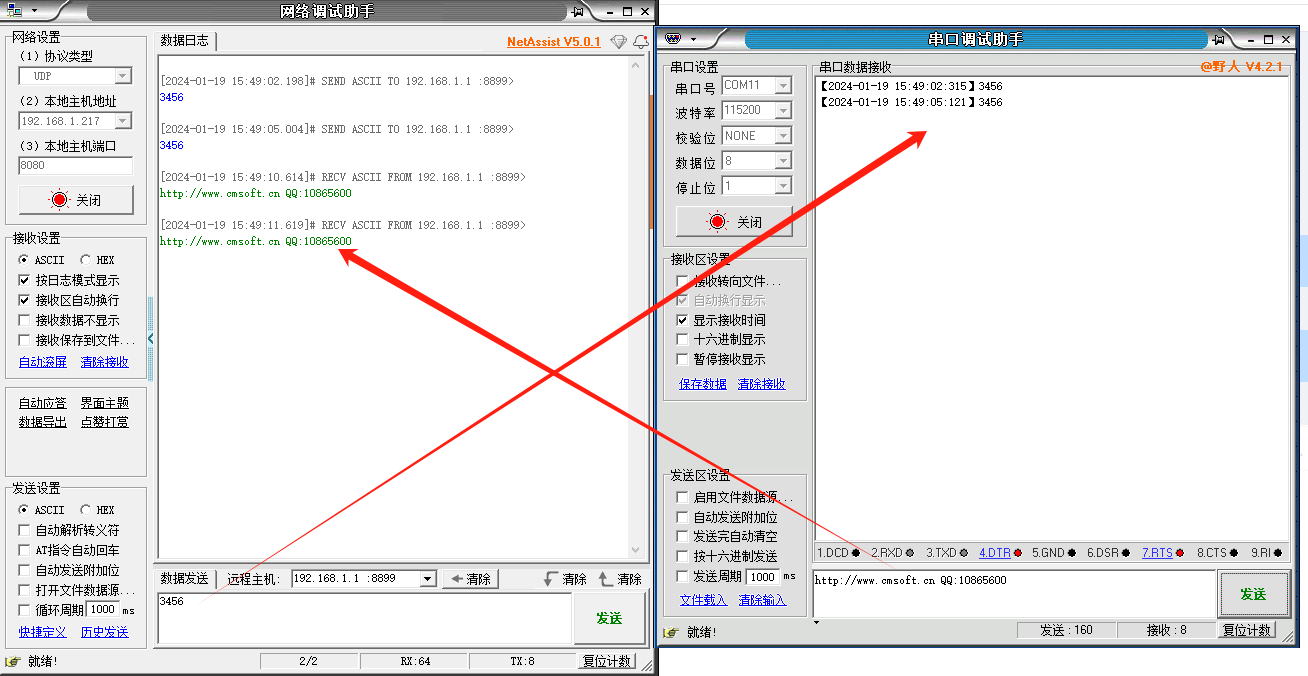Enable 接收数据不显示 checkbox
This screenshot has height=676, width=1308.
coord(25,320)
